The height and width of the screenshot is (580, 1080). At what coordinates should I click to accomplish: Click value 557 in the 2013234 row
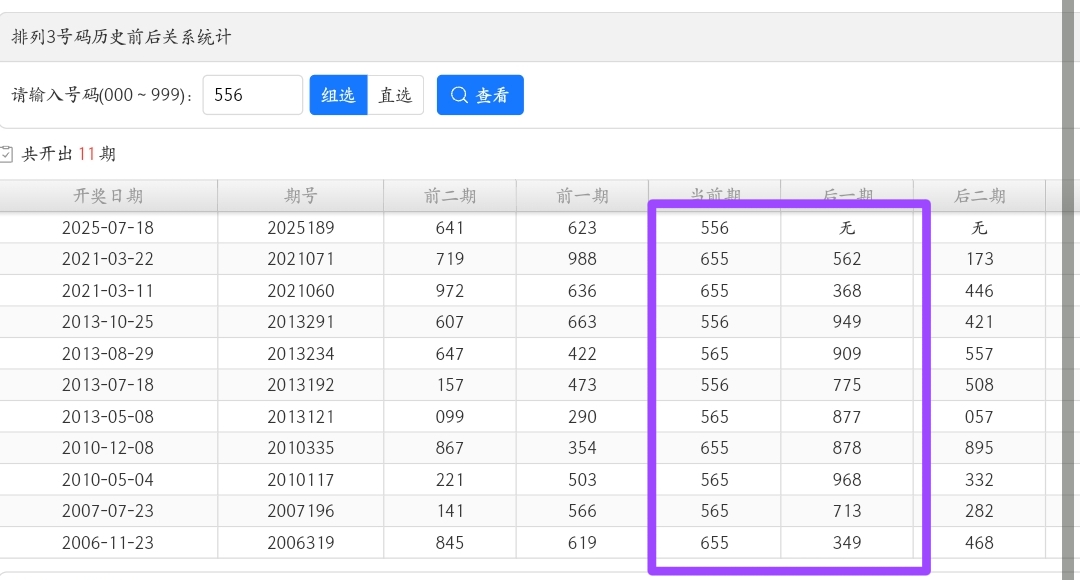[979, 353]
